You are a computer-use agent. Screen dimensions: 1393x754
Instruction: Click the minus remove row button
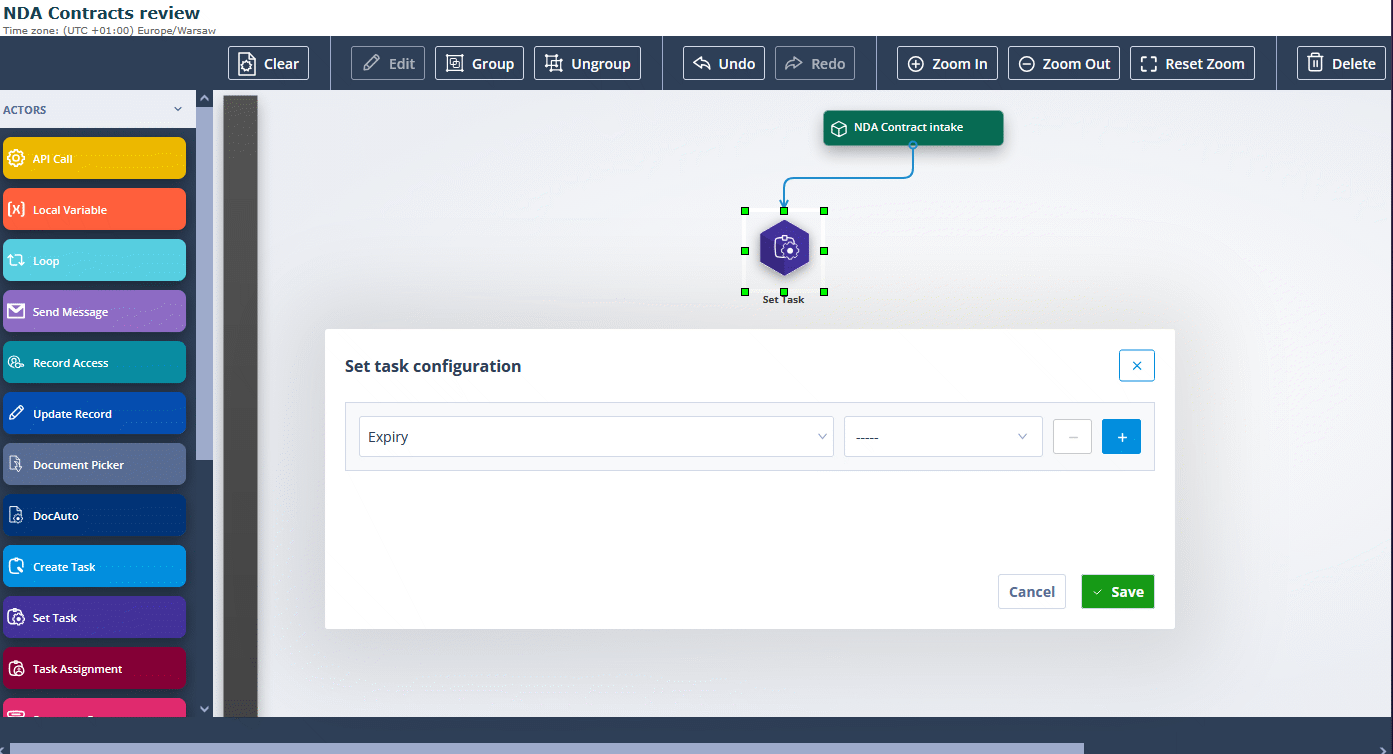[x=1072, y=437]
